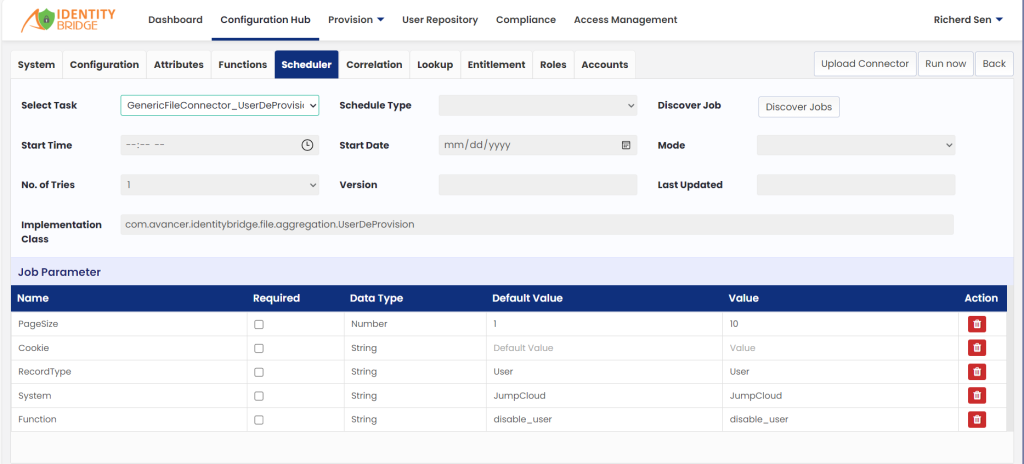Image resolution: width=1024 pixels, height=464 pixels.
Task: Click the Function name cell
Action: pyautogui.click(x=129, y=420)
